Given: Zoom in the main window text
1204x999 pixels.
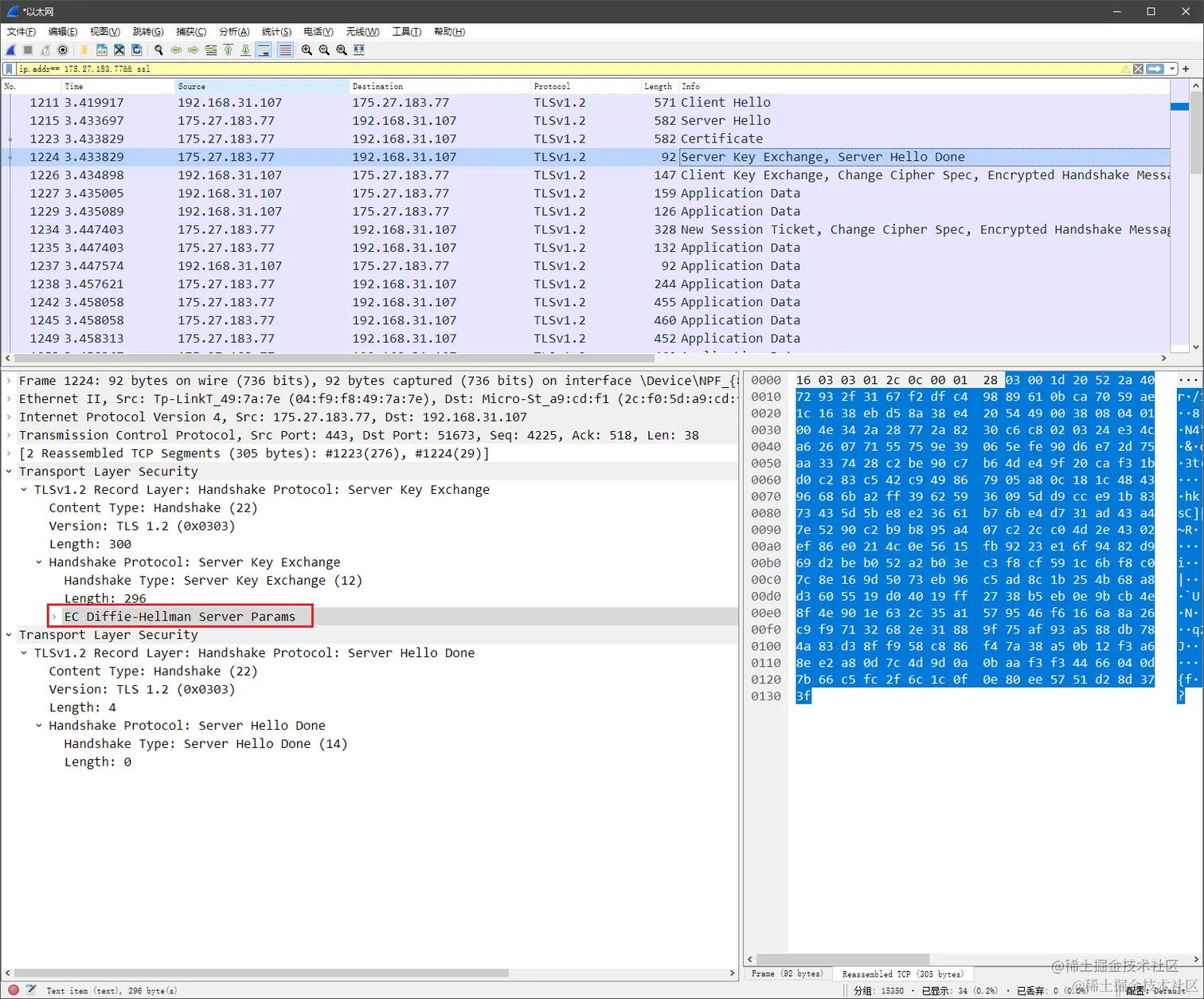Looking at the screenshot, I should click(307, 50).
